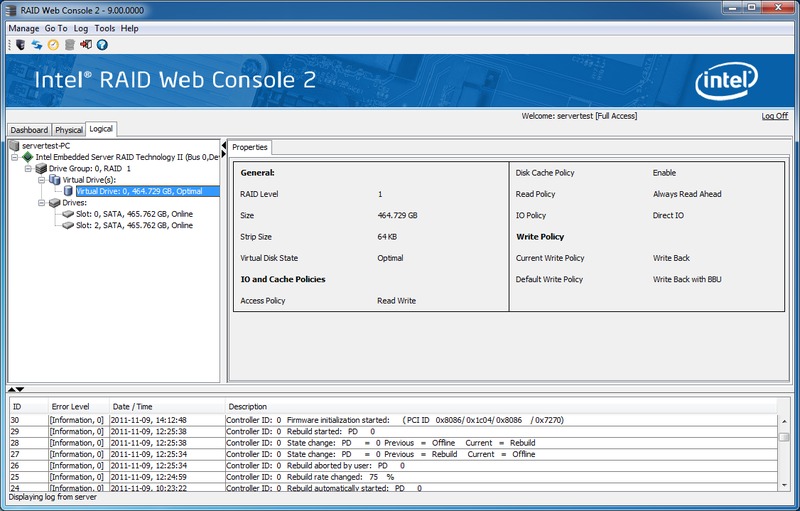Collapse the Intel Embedded Server RAID controller node
Screen dimensions: 800x511
(15, 157)
